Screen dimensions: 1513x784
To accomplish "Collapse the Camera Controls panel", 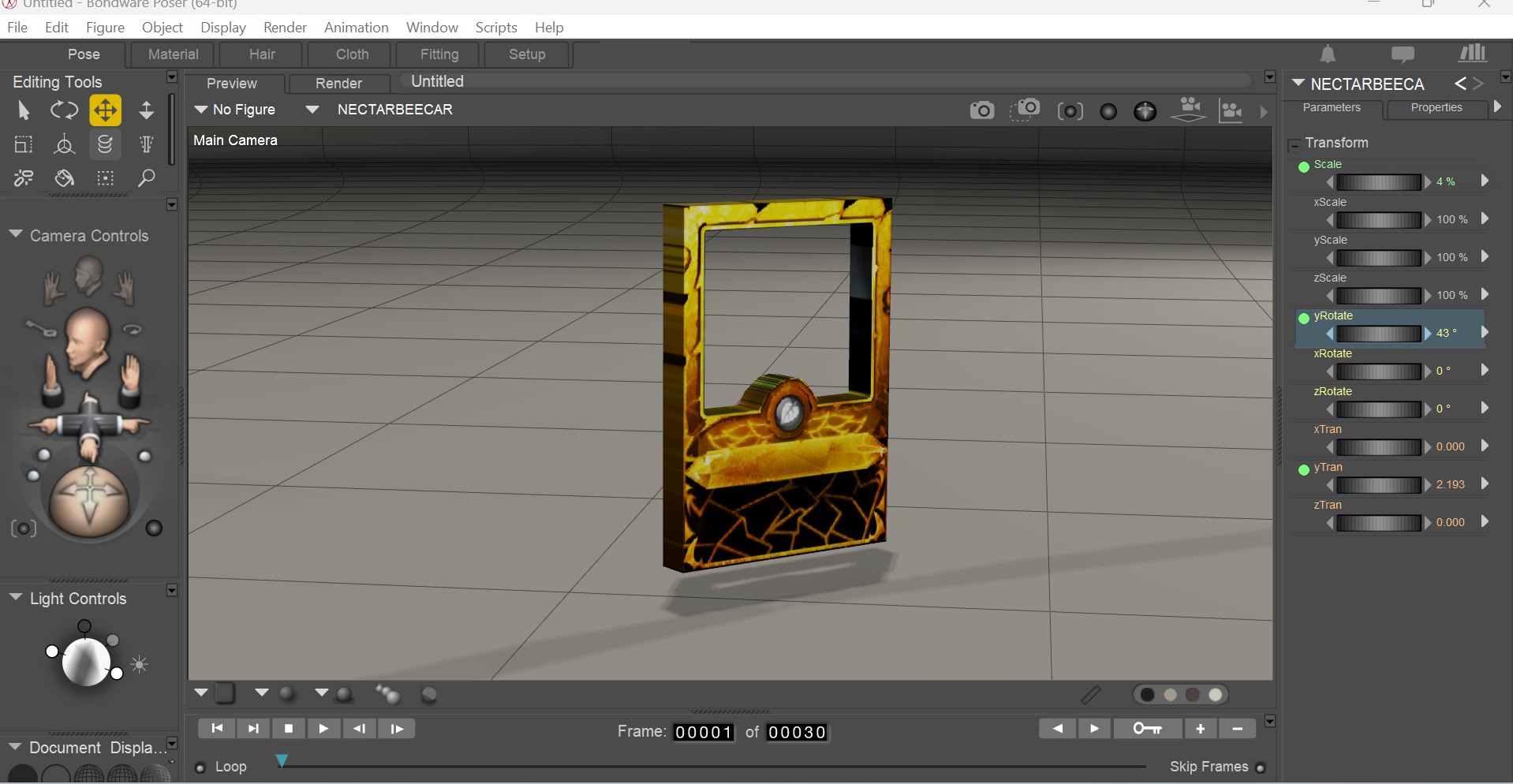I will coord(15,235).
